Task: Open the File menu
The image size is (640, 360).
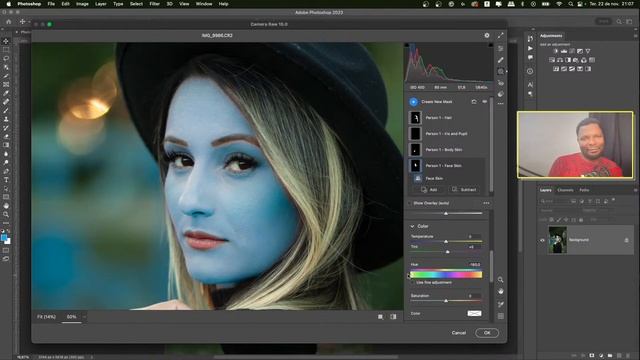Action: pos(51,4)
